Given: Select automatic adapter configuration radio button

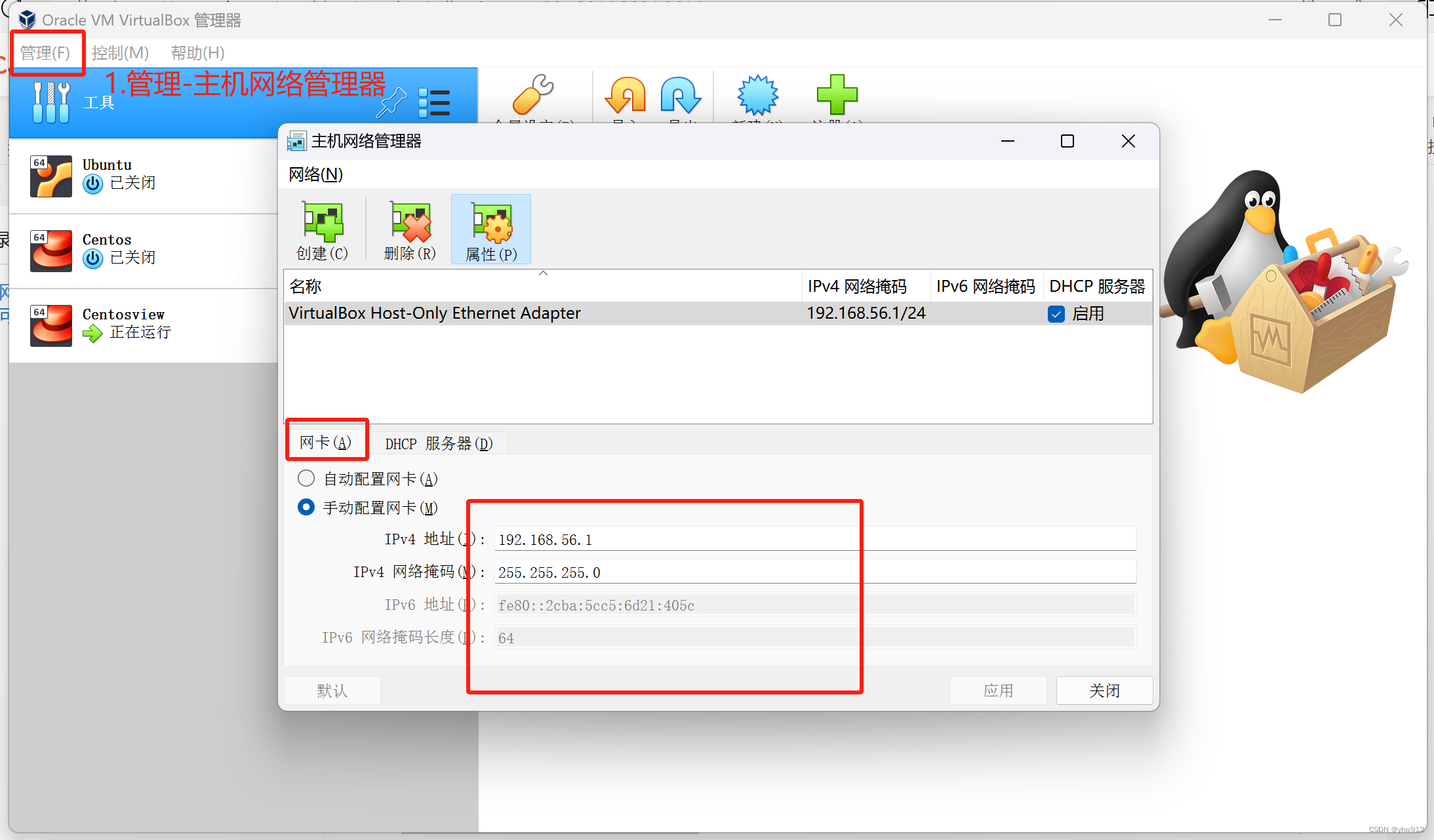Looking at the screenshot, I should point(306,479).
